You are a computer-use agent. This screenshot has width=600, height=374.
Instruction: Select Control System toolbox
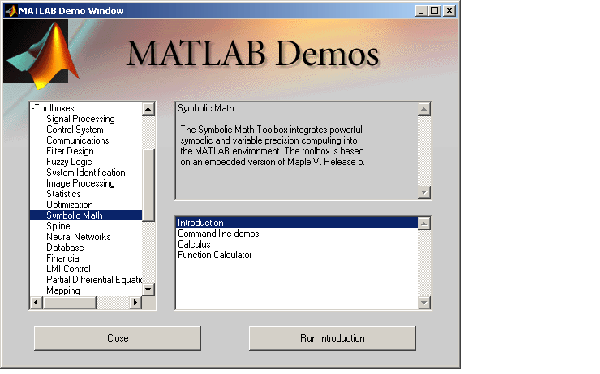tap(75, 130)
